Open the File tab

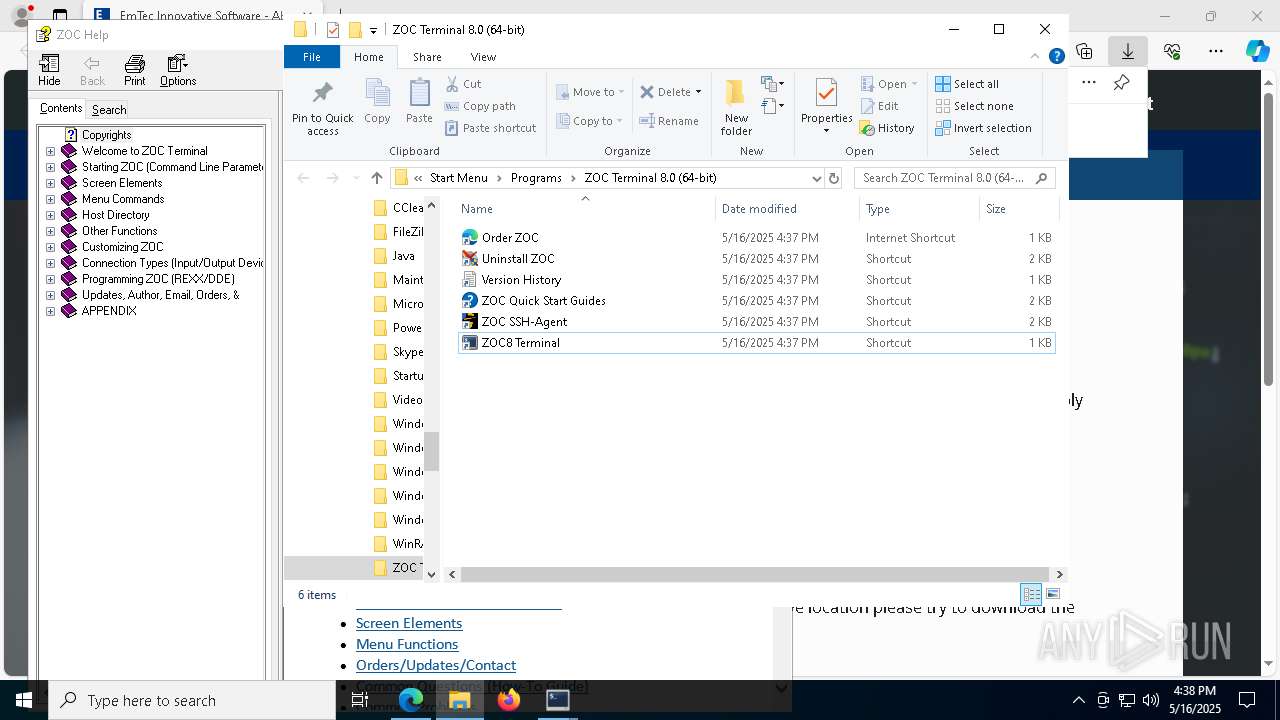tap(312, 57)
